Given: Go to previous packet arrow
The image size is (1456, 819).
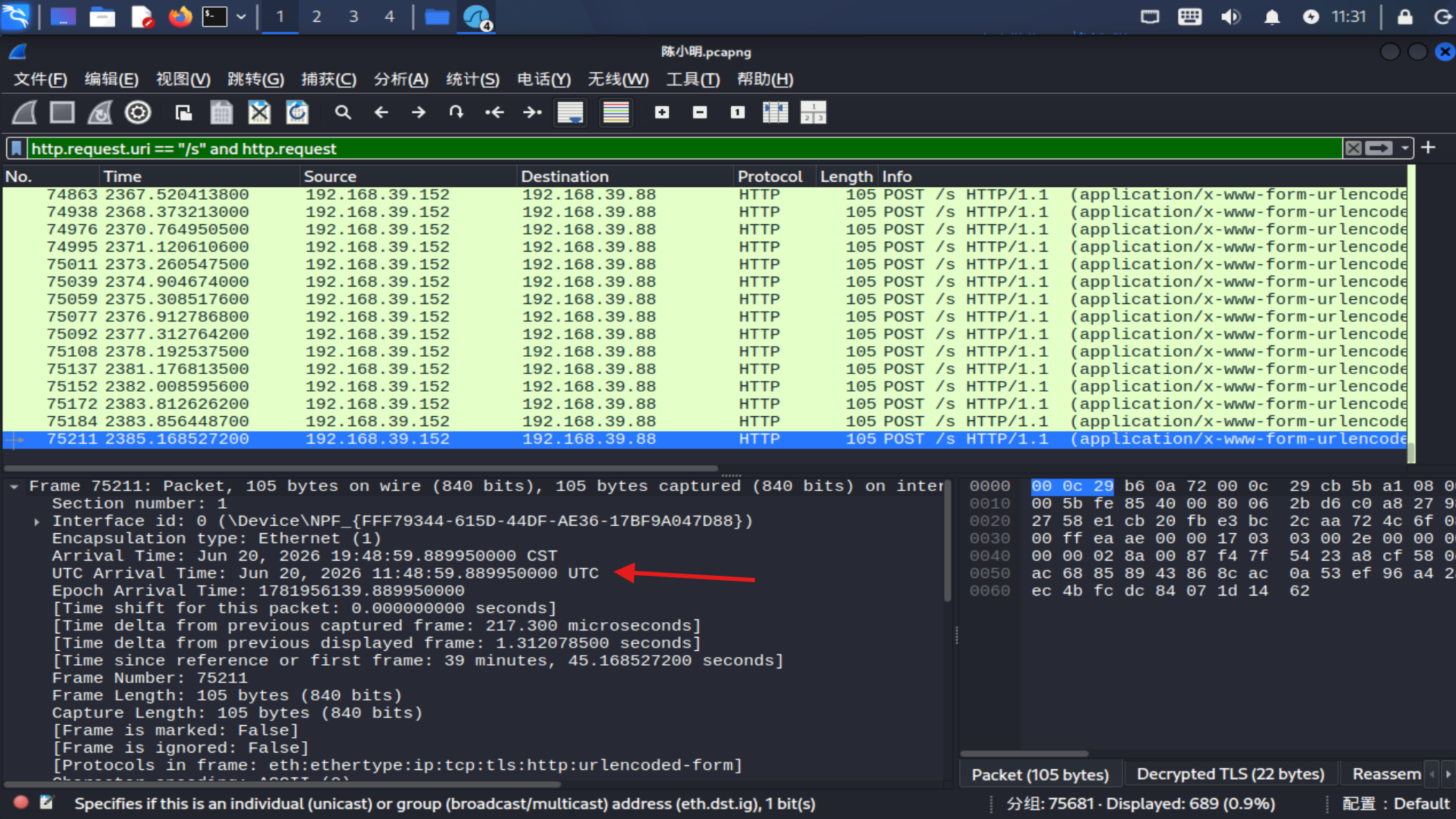Looking at the screenshot, I should click(381, 112).
